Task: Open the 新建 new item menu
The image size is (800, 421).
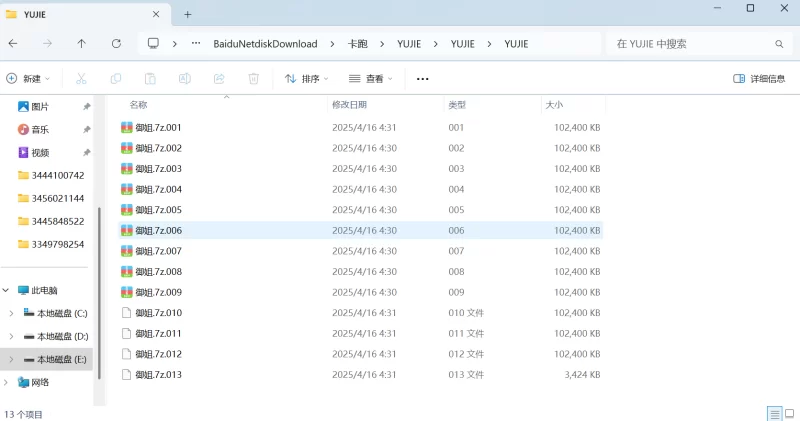Action: [28, 79]
